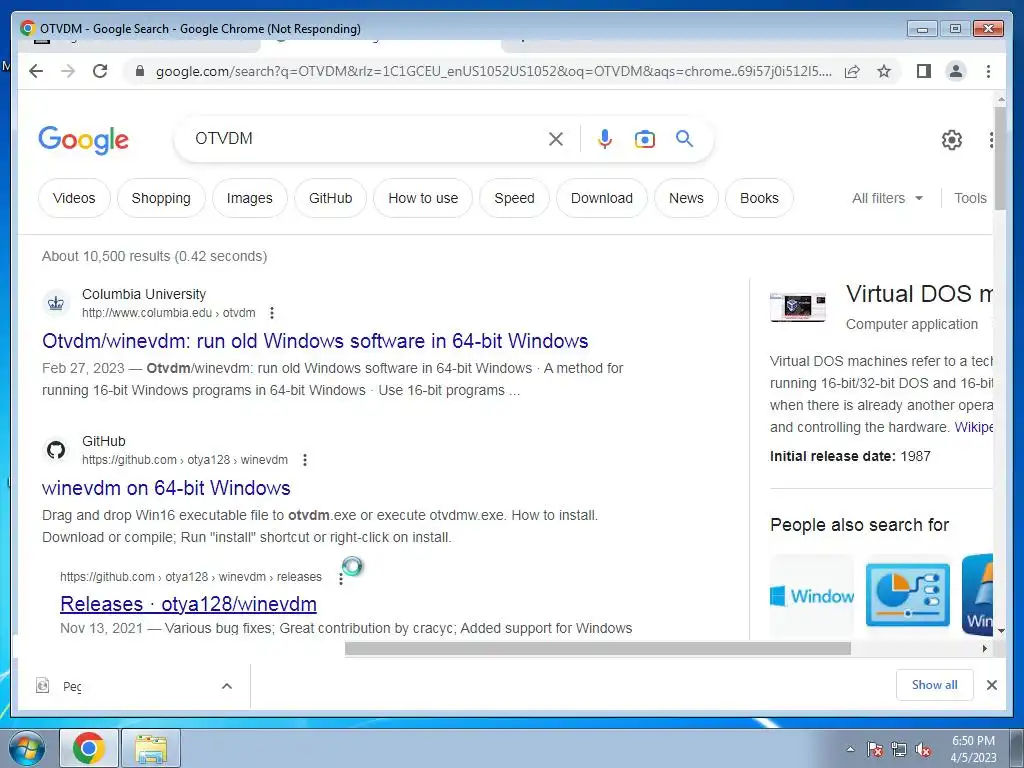Screen dimensions: 1024x768
Task: Open the chart icon related search card
Action: click(908, 595)
